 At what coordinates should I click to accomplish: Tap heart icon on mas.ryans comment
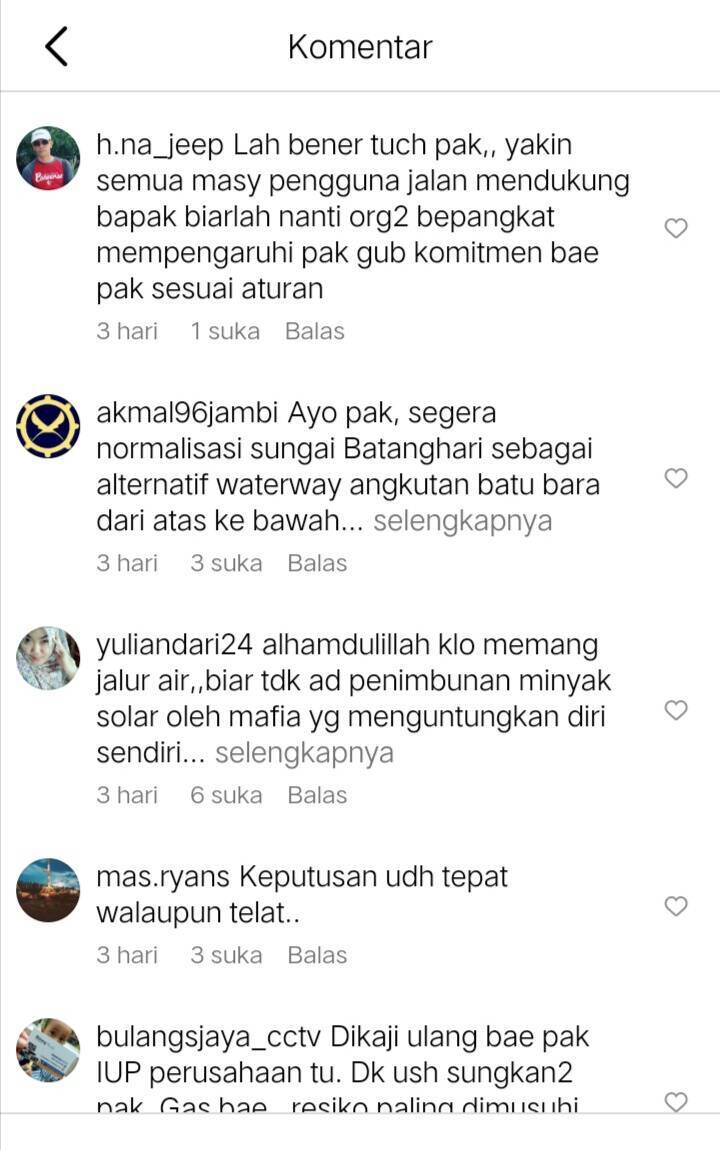pos(676,906)
